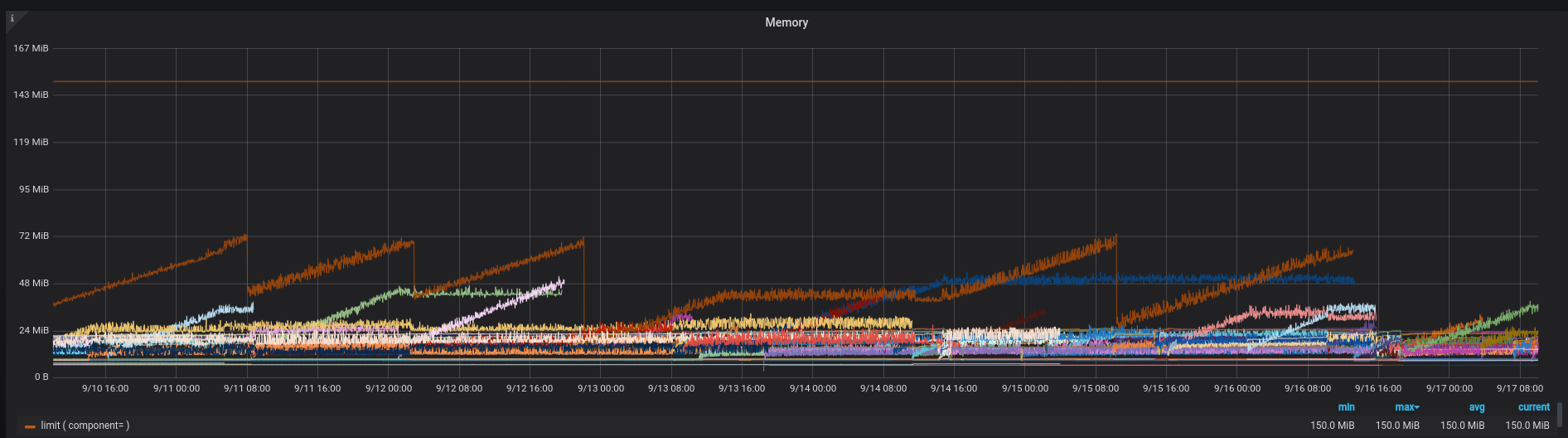Click the legend vertical scrollbar
This screenshot has width=1568, height=438.
(x=1559, y=413)
